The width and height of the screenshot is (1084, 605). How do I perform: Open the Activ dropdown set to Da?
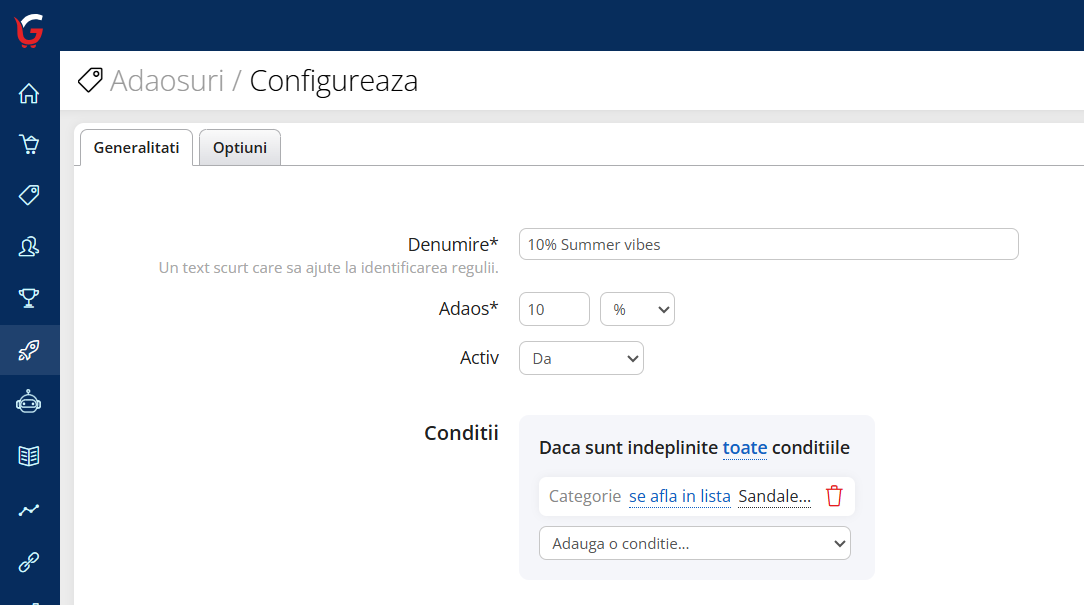pyautogui.click(x=581, y=358)
